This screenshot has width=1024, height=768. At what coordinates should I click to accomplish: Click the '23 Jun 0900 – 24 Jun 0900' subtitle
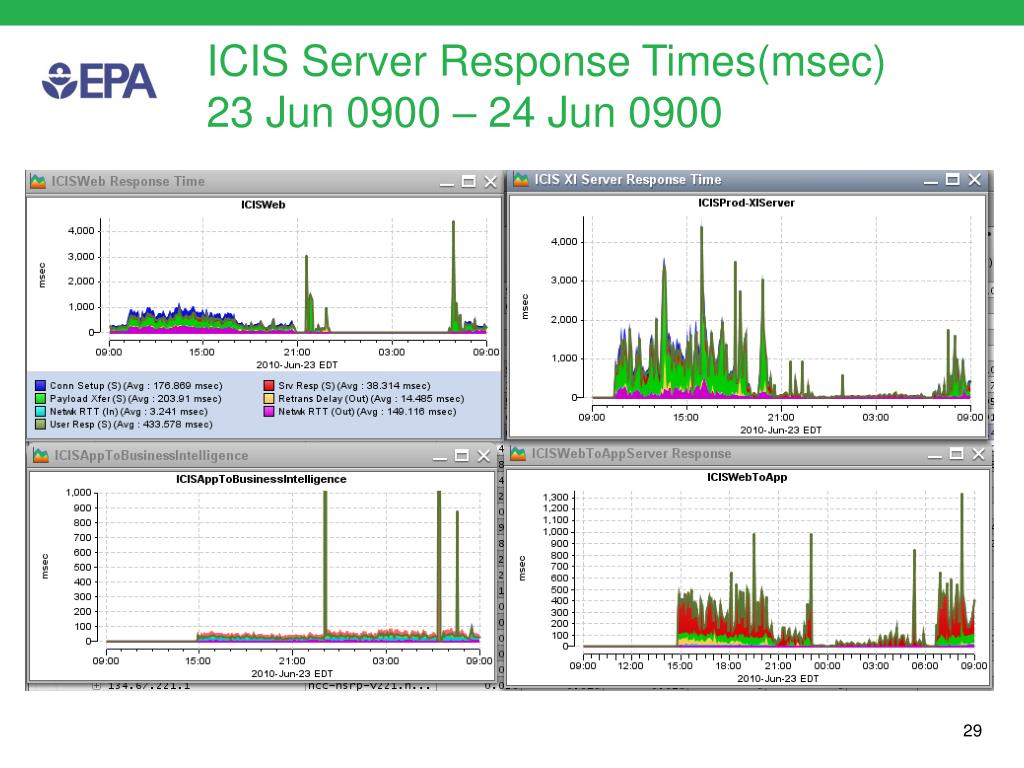coord(464,112)
